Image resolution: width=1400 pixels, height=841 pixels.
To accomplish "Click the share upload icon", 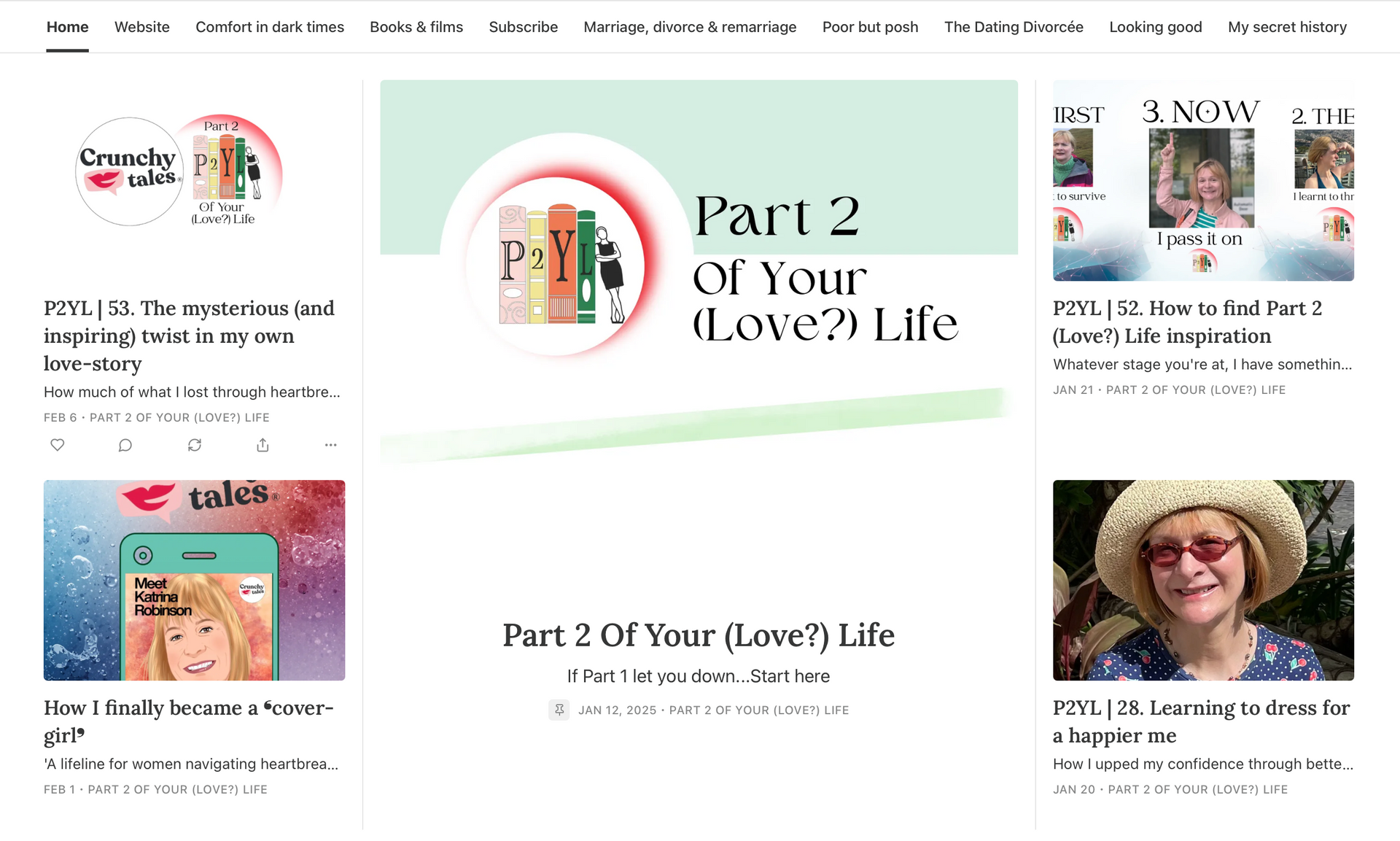I will click(x=262, y=445).
